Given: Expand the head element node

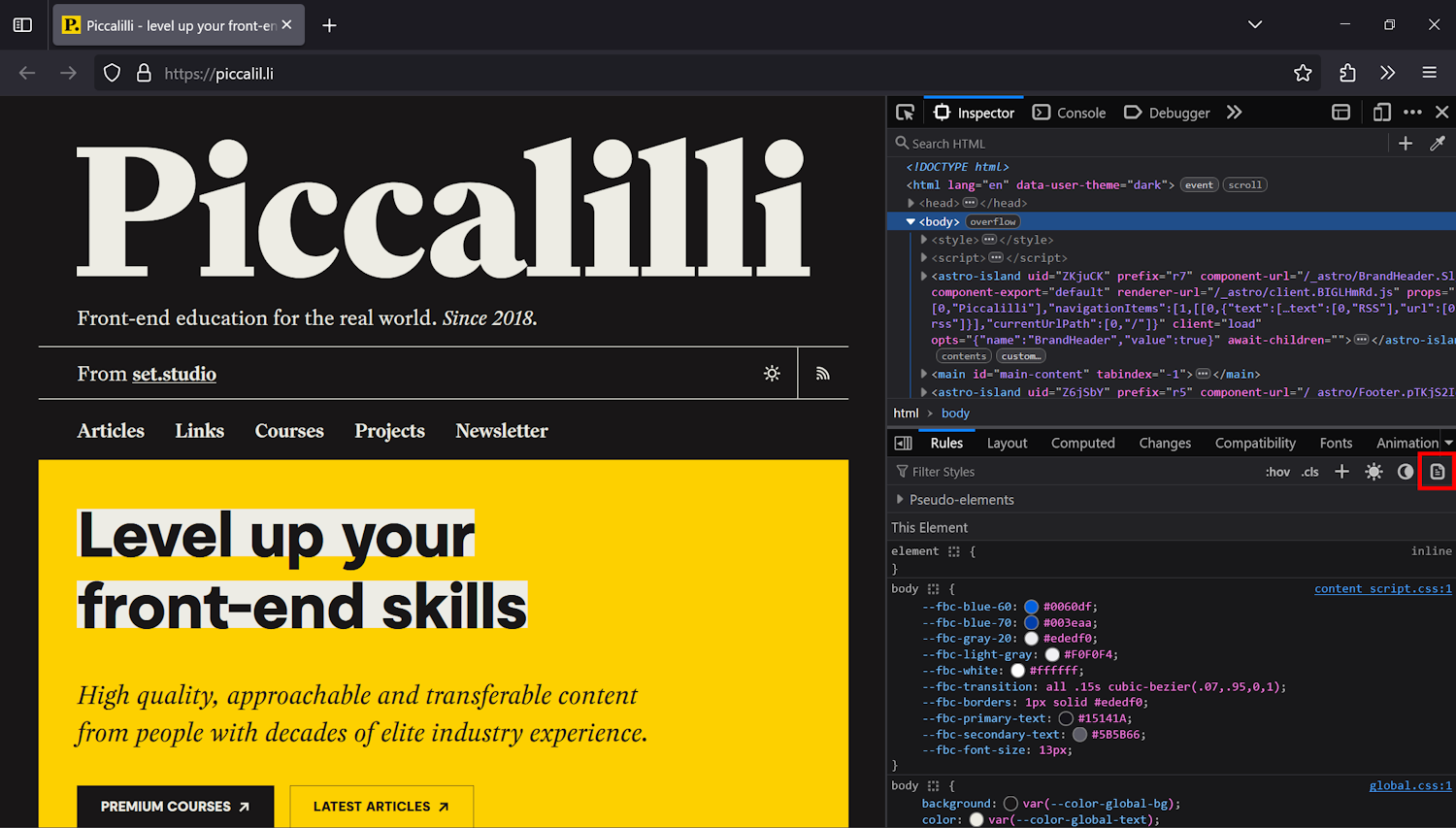Looking at the screenshot, I should [x=911, y=203].
